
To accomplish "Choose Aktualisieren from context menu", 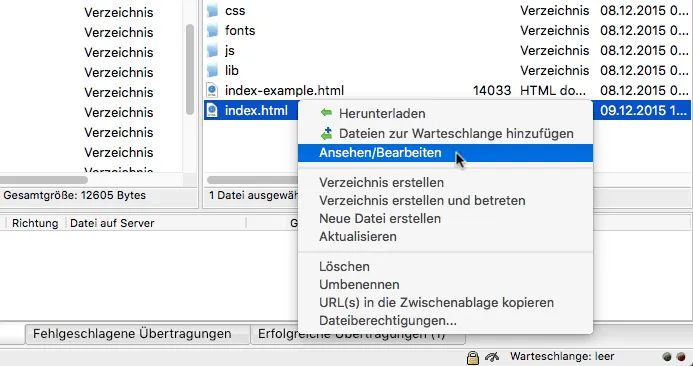I will click(445, 237).
